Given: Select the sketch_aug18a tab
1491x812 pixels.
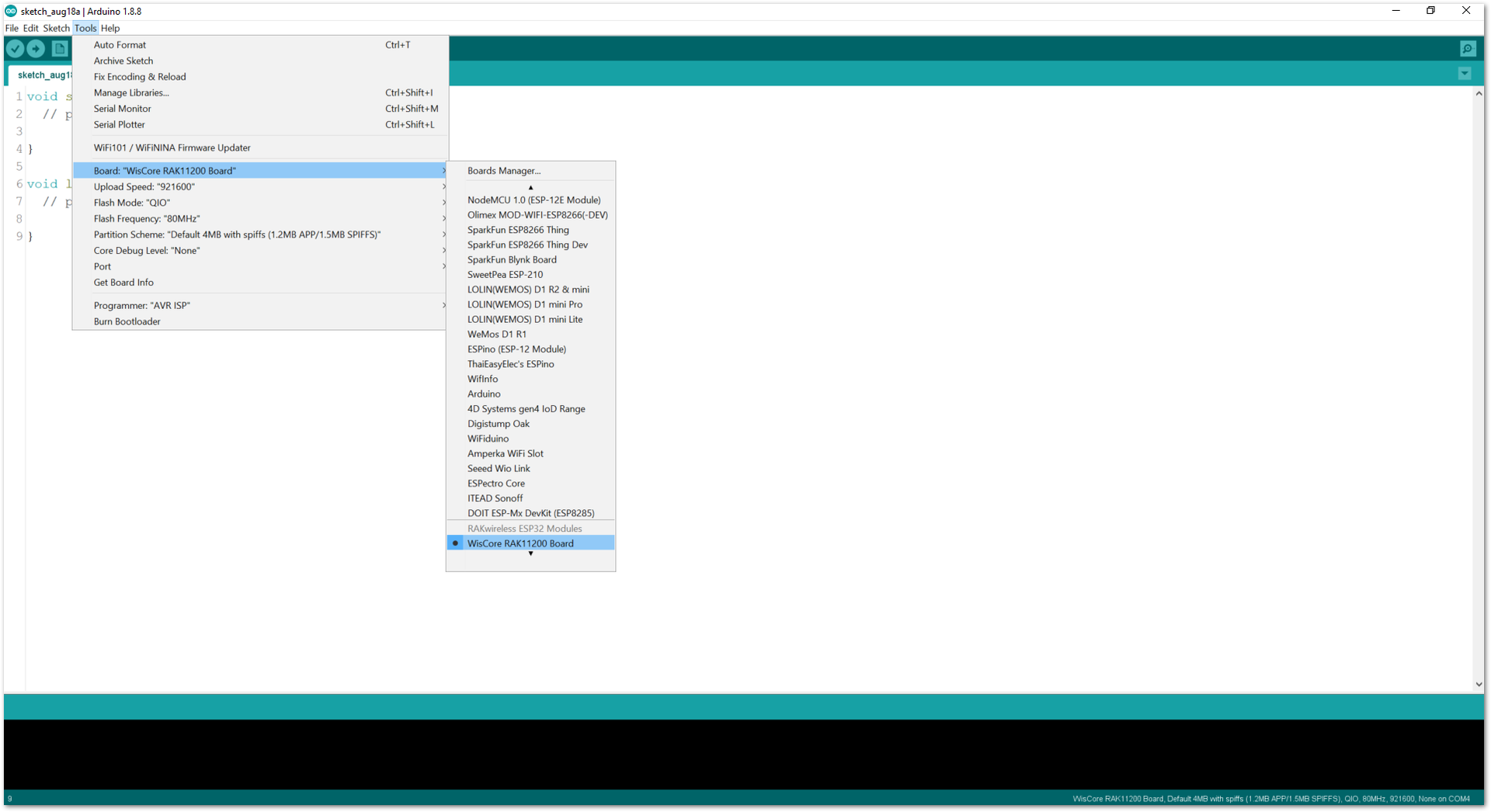Looking at the screenshot, I should tap(40, 75).
